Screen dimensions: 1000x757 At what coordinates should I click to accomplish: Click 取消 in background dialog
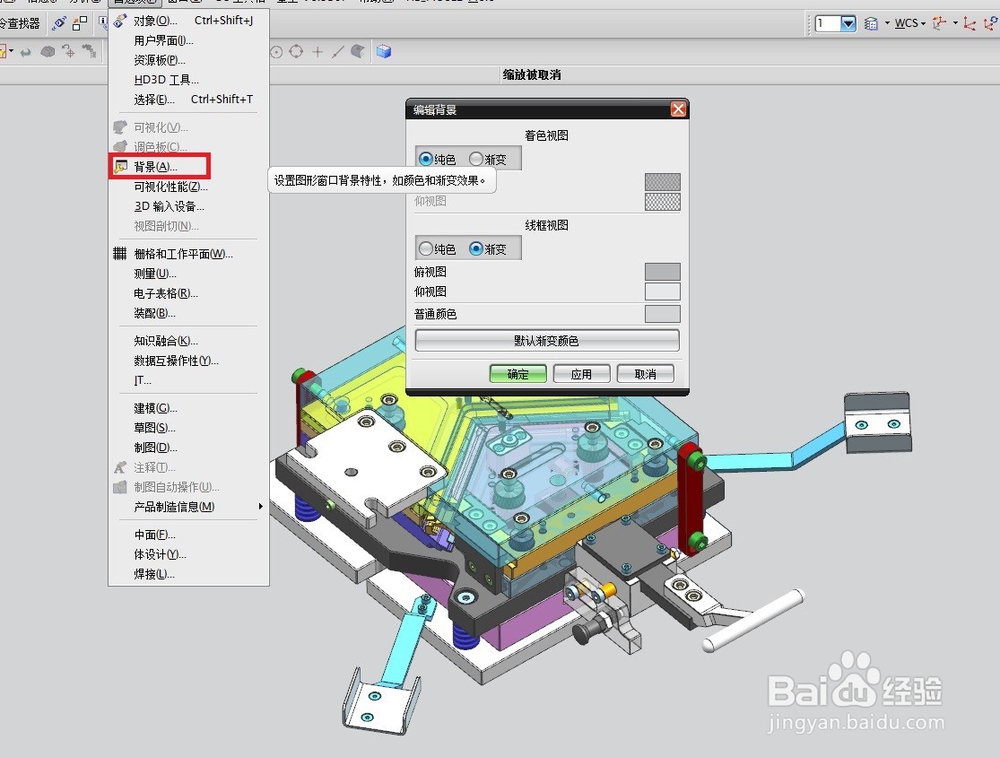645,374
